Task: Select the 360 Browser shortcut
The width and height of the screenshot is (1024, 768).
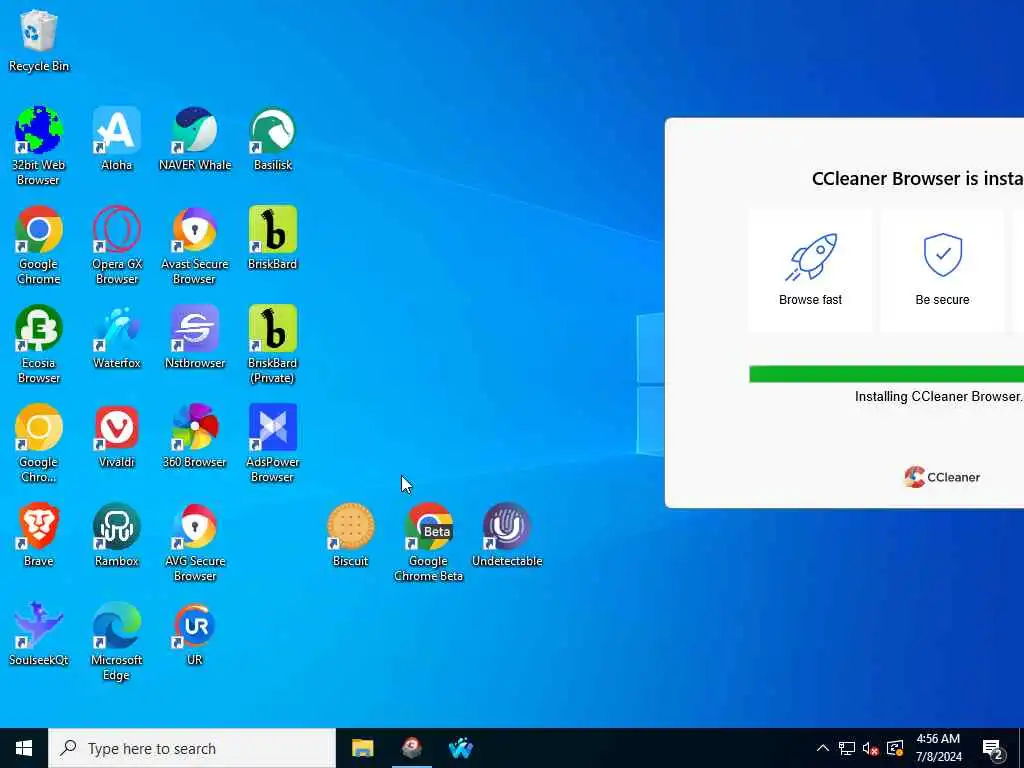Action: pos(195,437)
